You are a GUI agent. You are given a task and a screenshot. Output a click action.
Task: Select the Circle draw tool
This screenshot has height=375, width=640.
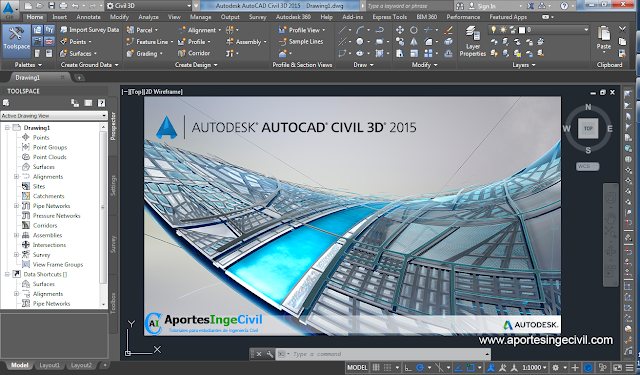[x=360, y=42]
